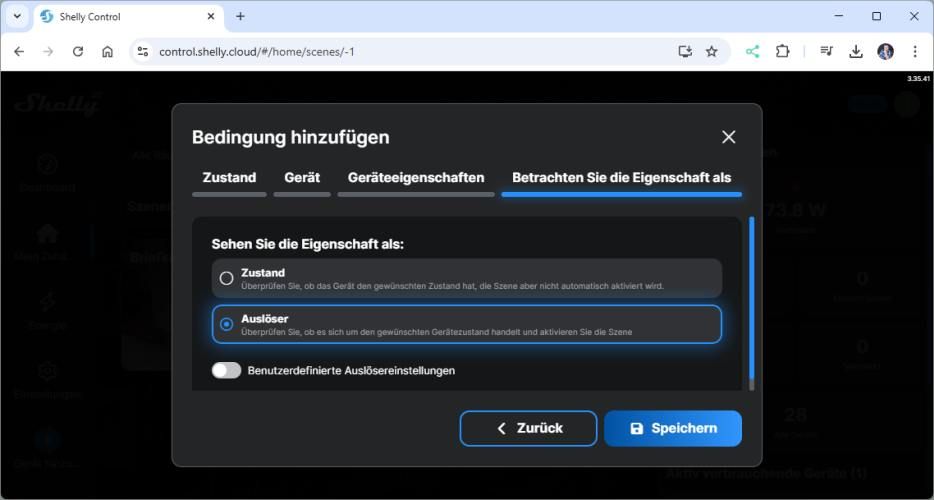Bookmark this page with star icon
Viewport: 934px width, 500px height.
[x=712, y=51]
